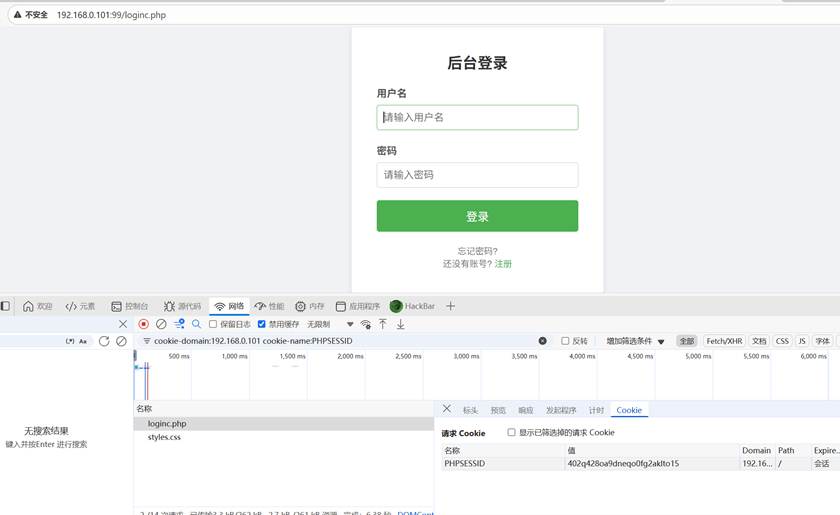
Task: Click the cookie-domain filter text field
Action: (343, 341)
